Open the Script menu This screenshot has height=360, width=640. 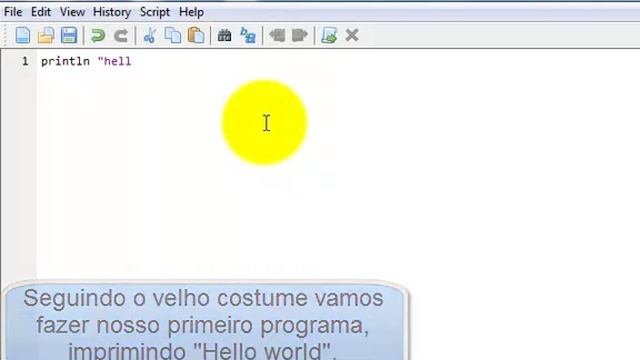click(x=155, y=12)
